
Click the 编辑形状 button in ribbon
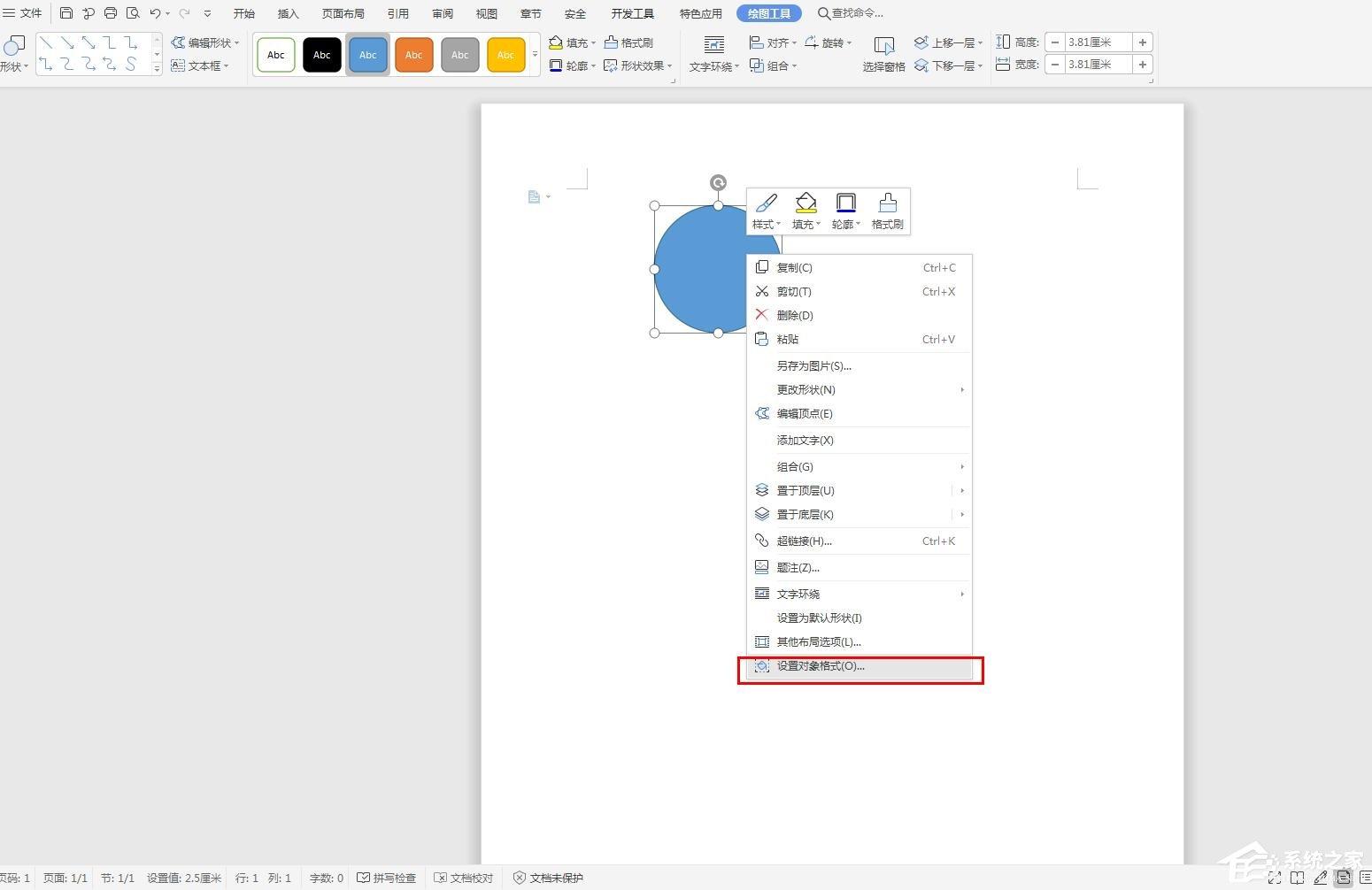coord(205,42)
